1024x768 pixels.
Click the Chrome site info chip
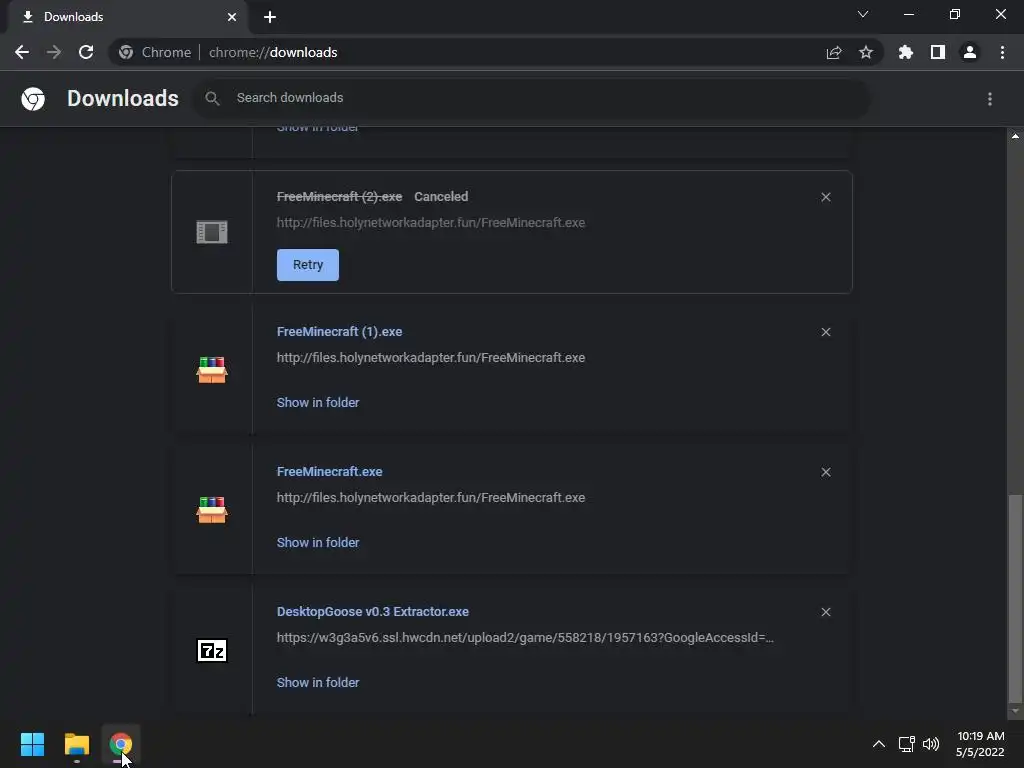[155, 52]
